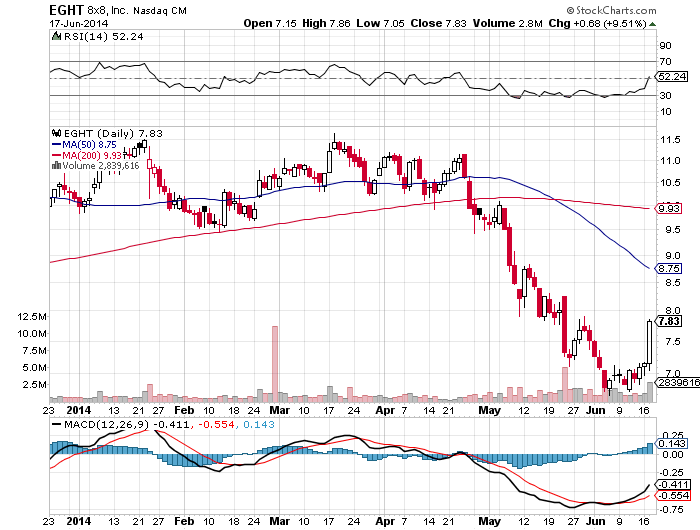Click the 8.75 blue price axis tag

(668, 268)
